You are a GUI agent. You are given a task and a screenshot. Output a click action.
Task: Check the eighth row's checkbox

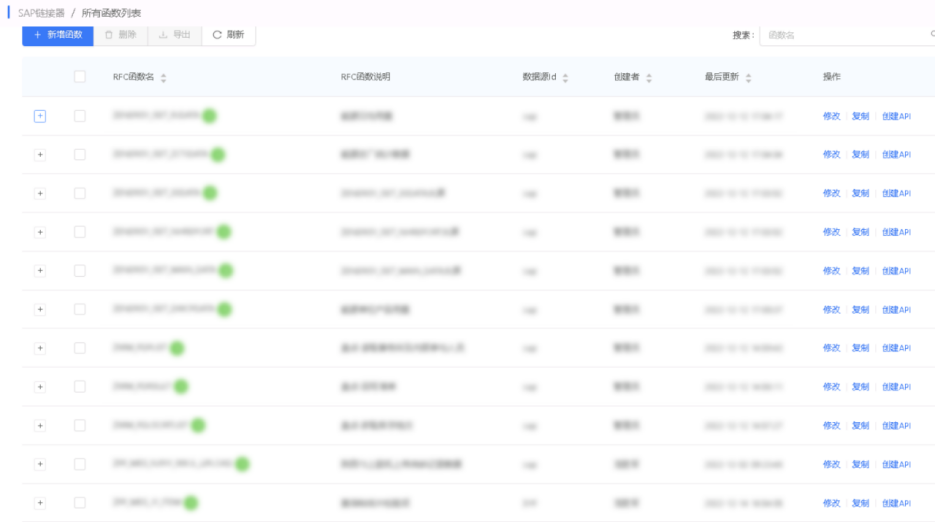click(x=80, y=386)
